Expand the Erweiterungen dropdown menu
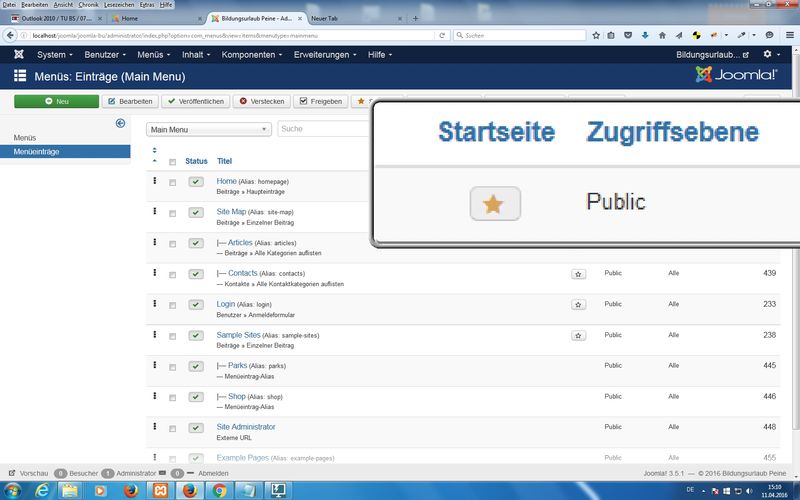 click(328, 54)
